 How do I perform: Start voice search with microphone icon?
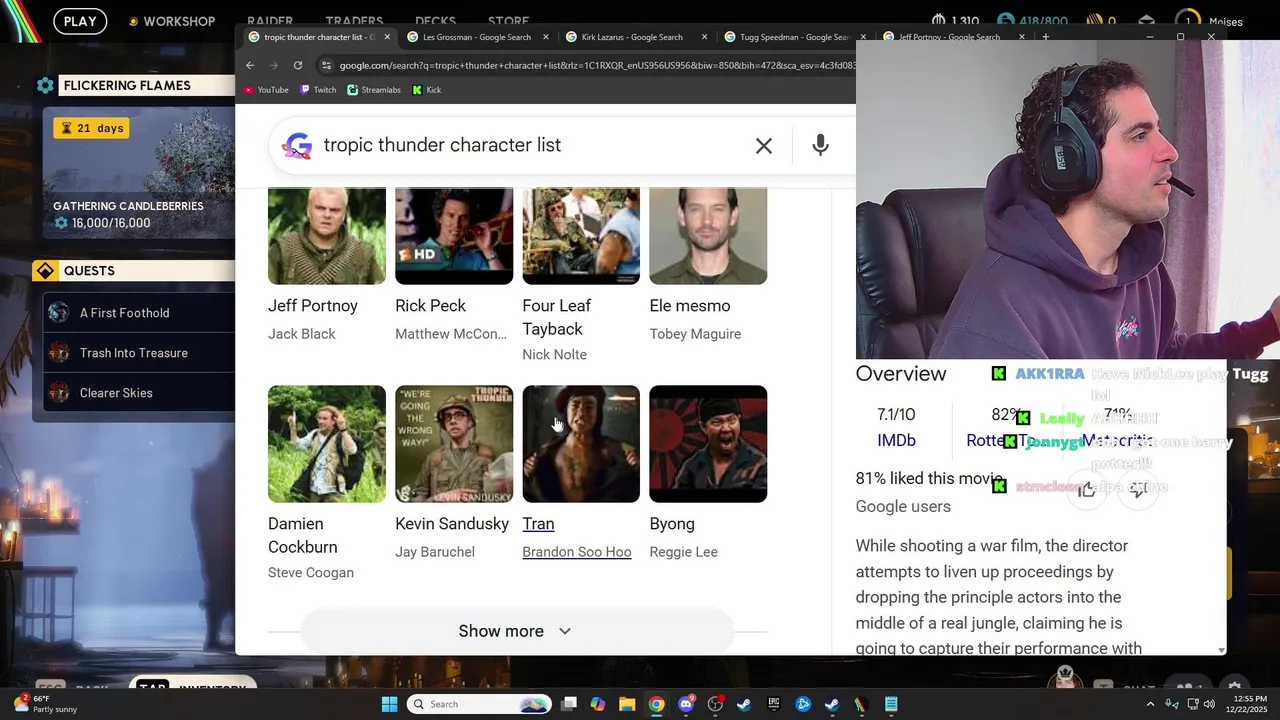[x=820, y=145]
